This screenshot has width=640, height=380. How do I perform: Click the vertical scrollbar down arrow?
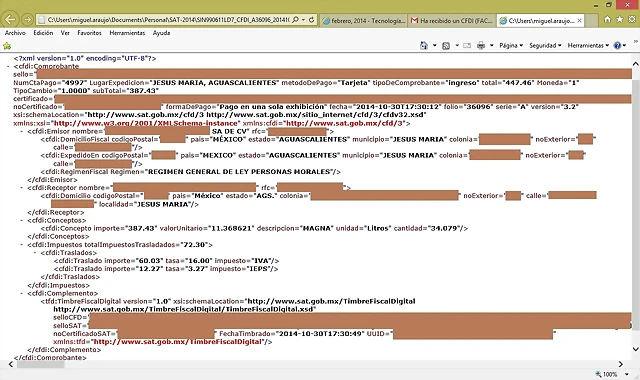tap(636, 349)
